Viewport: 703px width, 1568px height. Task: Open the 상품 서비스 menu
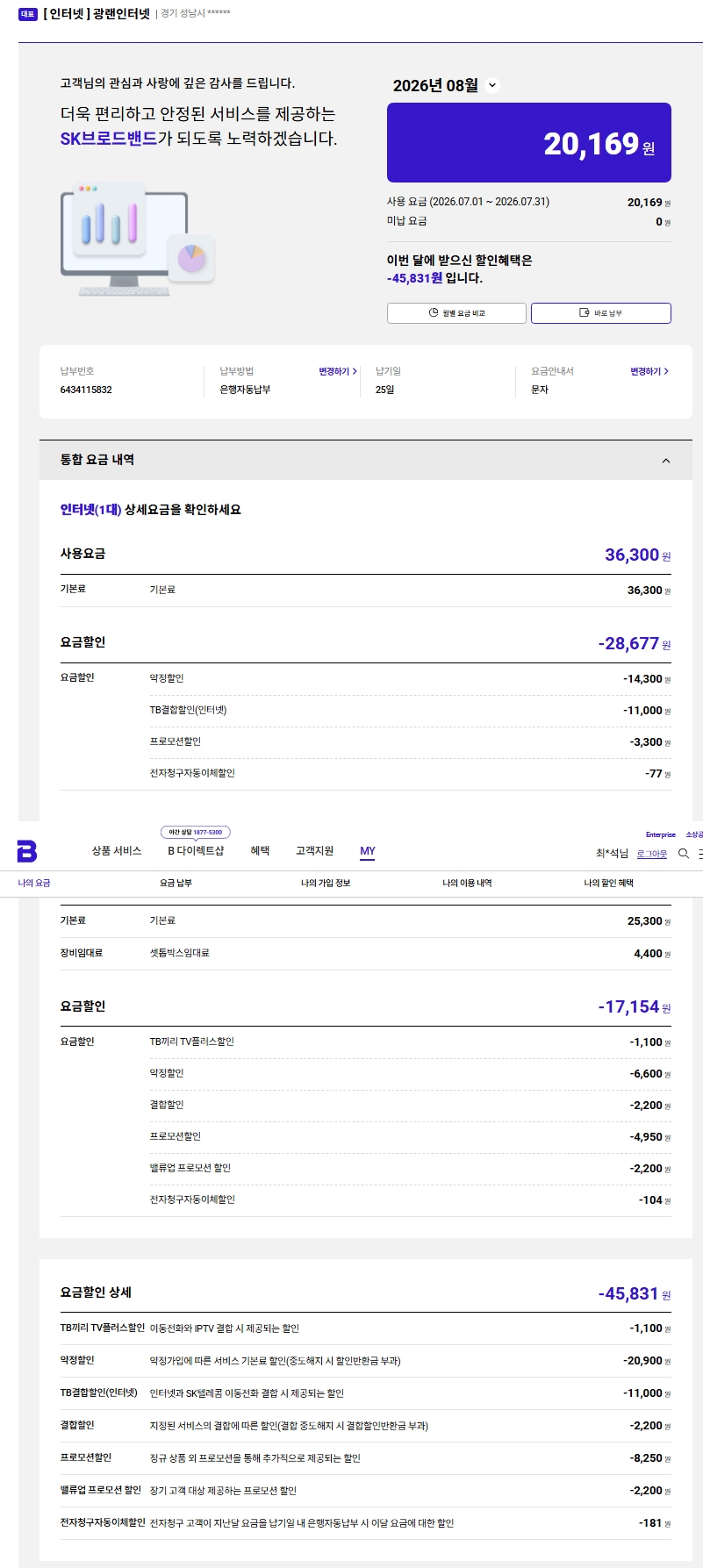117,851
